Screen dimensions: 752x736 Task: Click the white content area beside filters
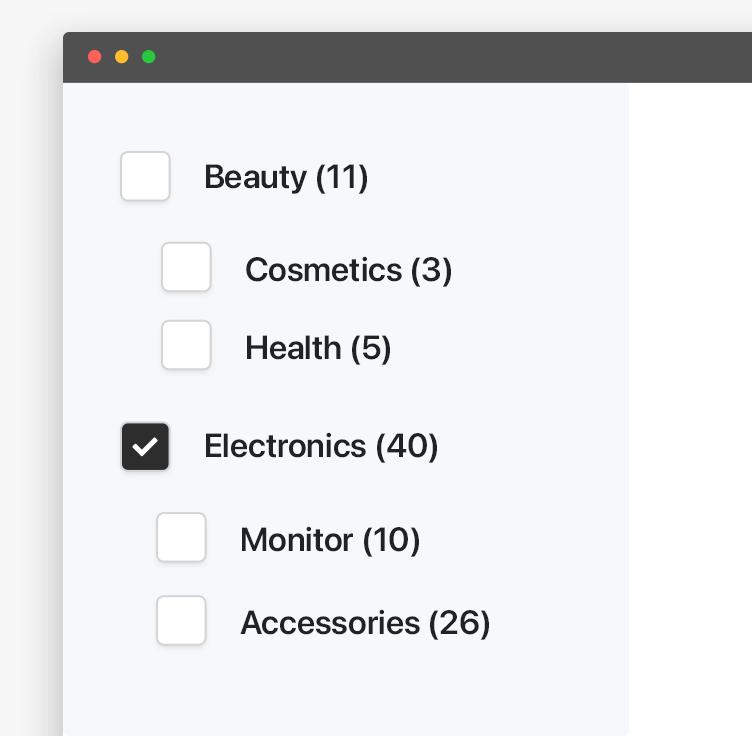(x=690, y=400)
